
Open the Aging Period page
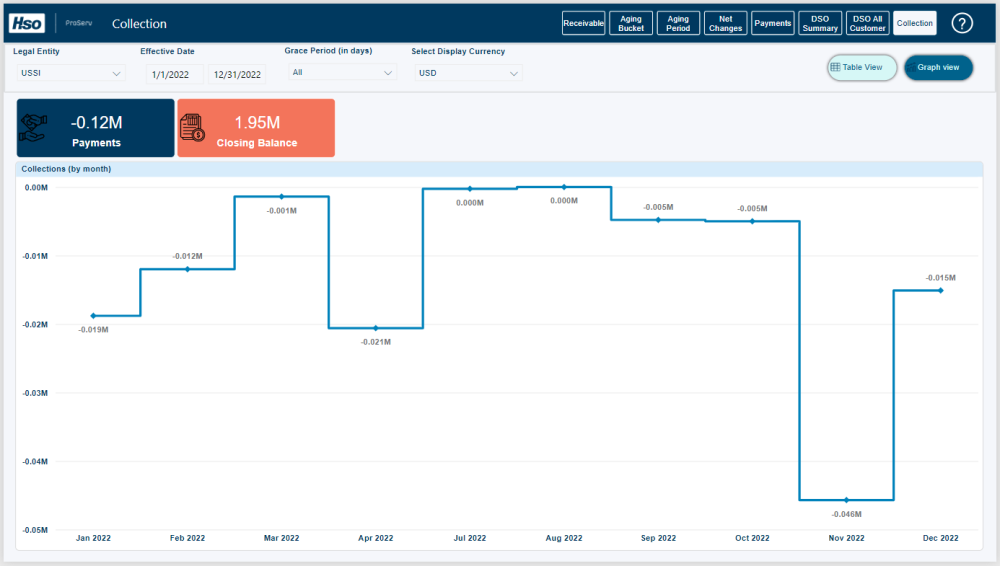[678, 23]
